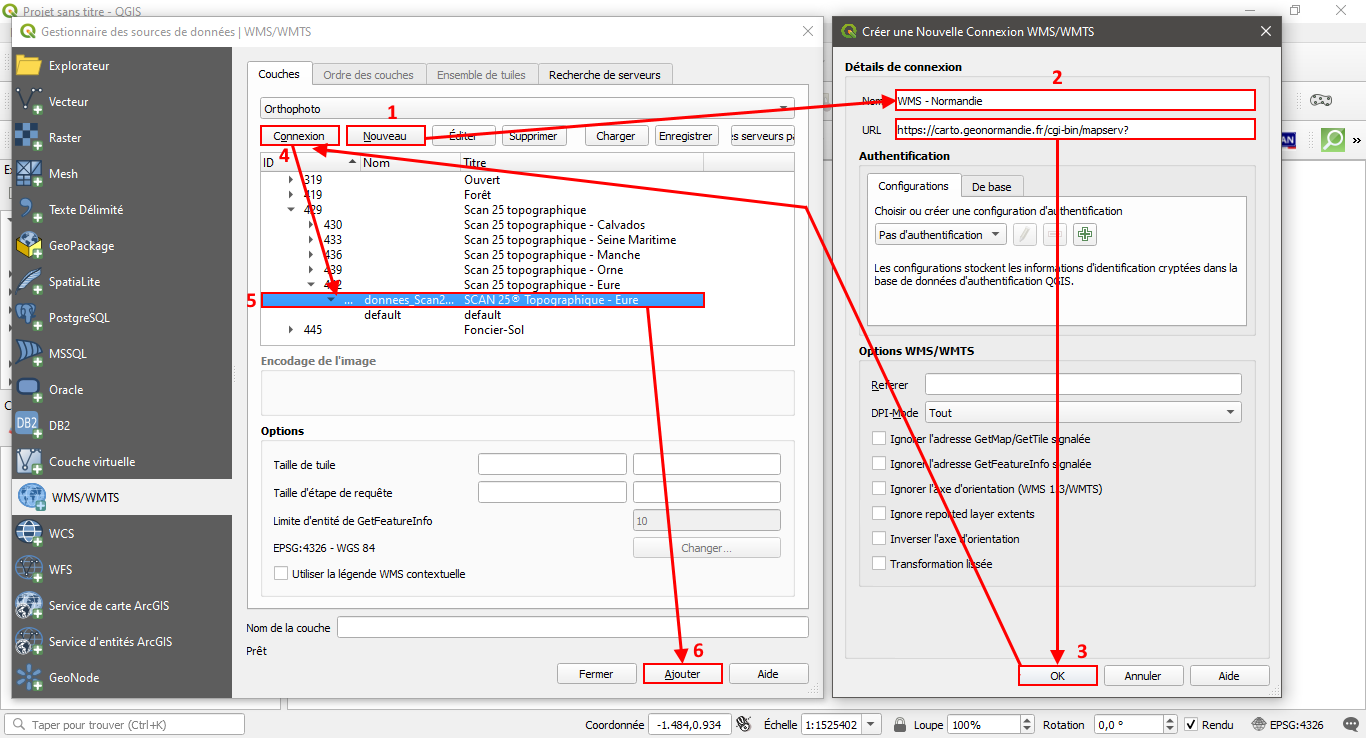This screenshot has height=738, width=1366.
Task: Focus the Taper pour trouver search box
Action: [x=125, y=725]
